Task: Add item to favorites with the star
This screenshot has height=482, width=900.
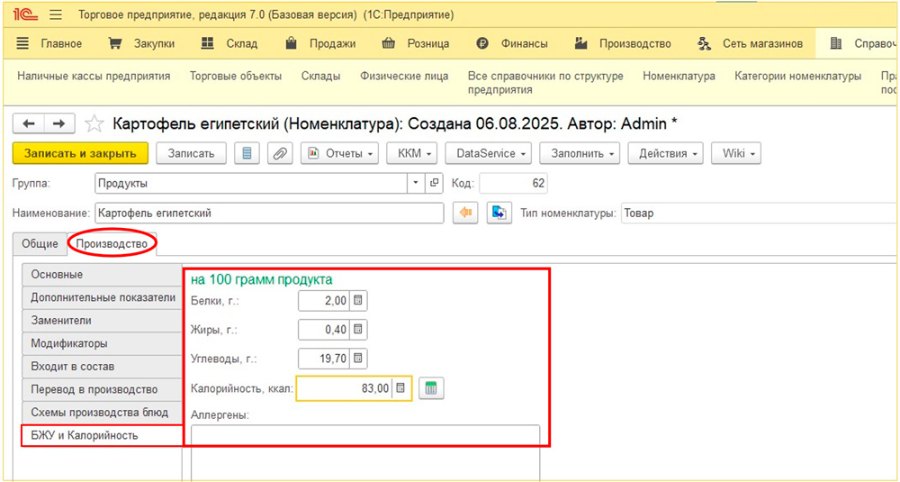Action: [x=94, y=124]
